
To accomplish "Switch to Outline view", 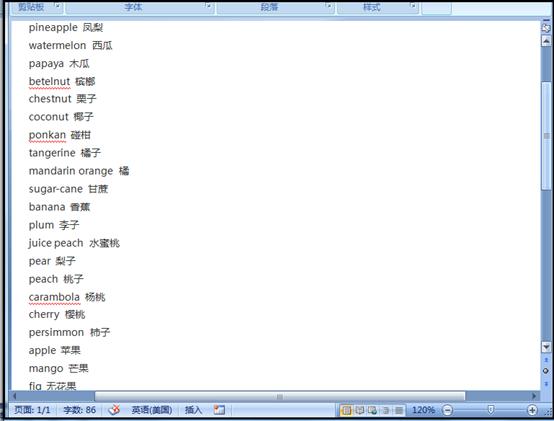I will pyautogui.click(x=386, y=410).
